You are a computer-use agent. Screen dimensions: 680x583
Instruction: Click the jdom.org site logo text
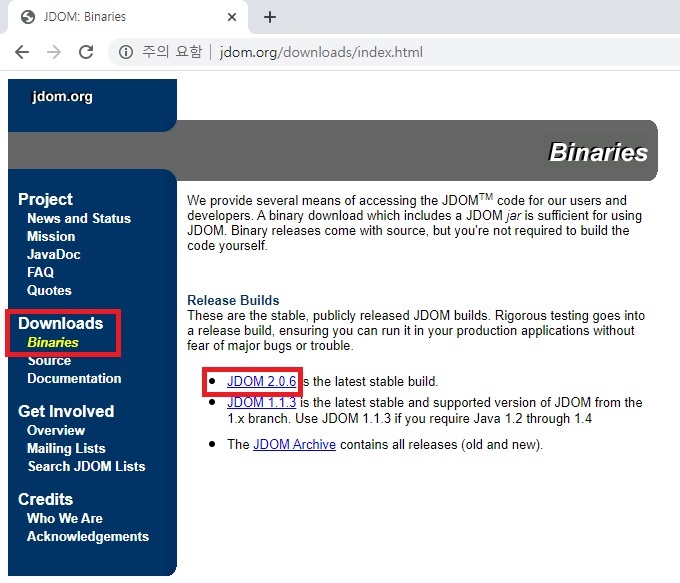pos(62,96)
